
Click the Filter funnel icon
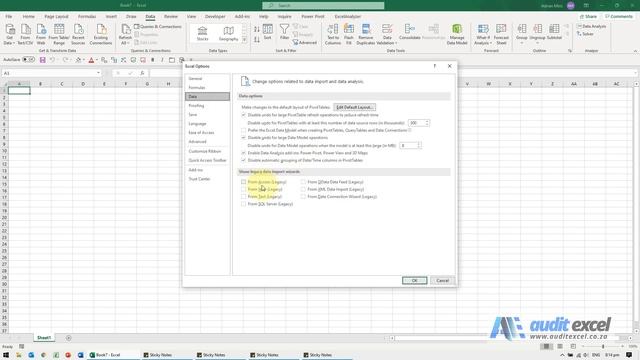coord(284,32)
